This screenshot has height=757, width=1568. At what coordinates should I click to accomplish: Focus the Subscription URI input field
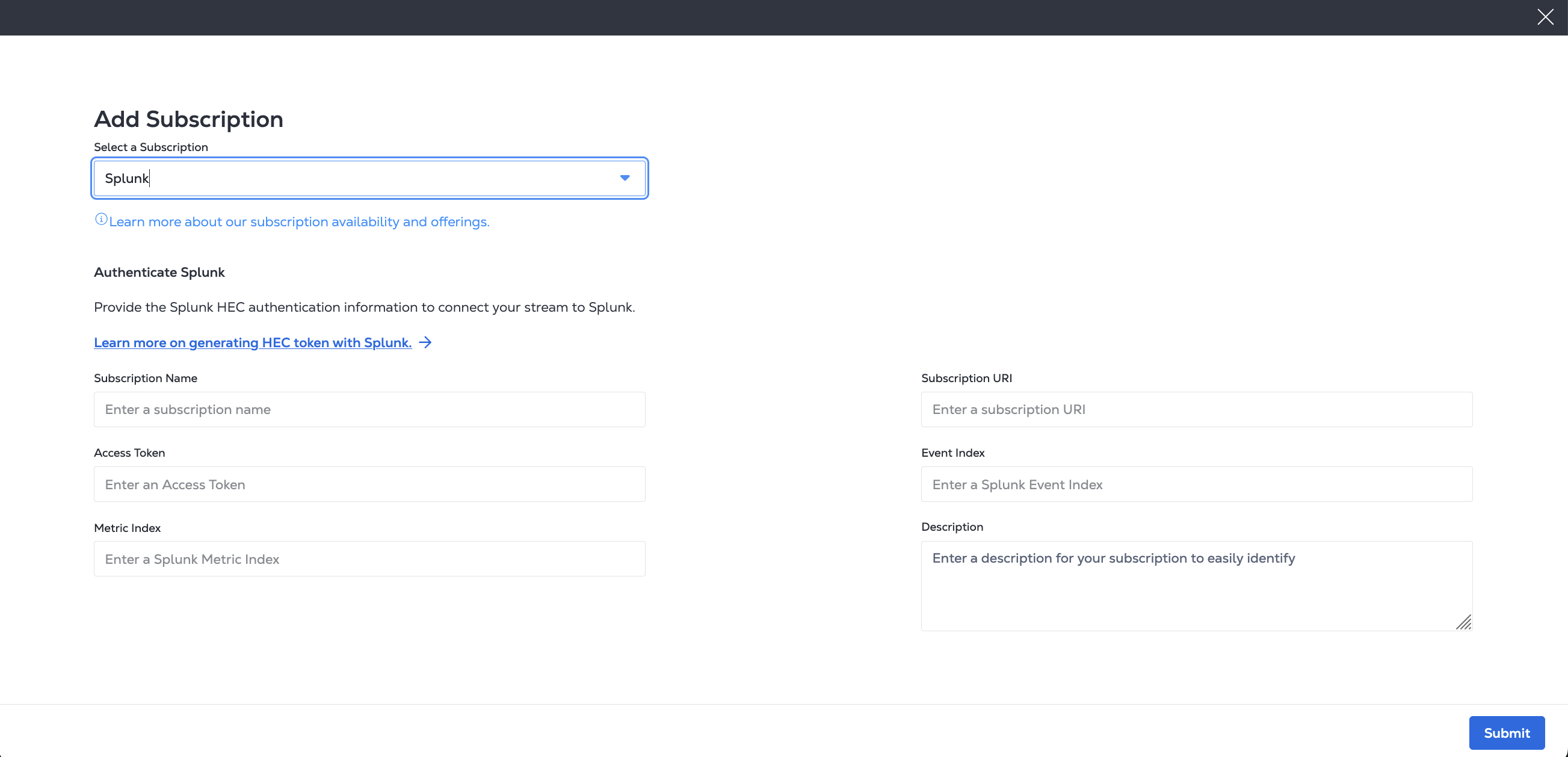pyautogui.click(x=1196, y=410)
